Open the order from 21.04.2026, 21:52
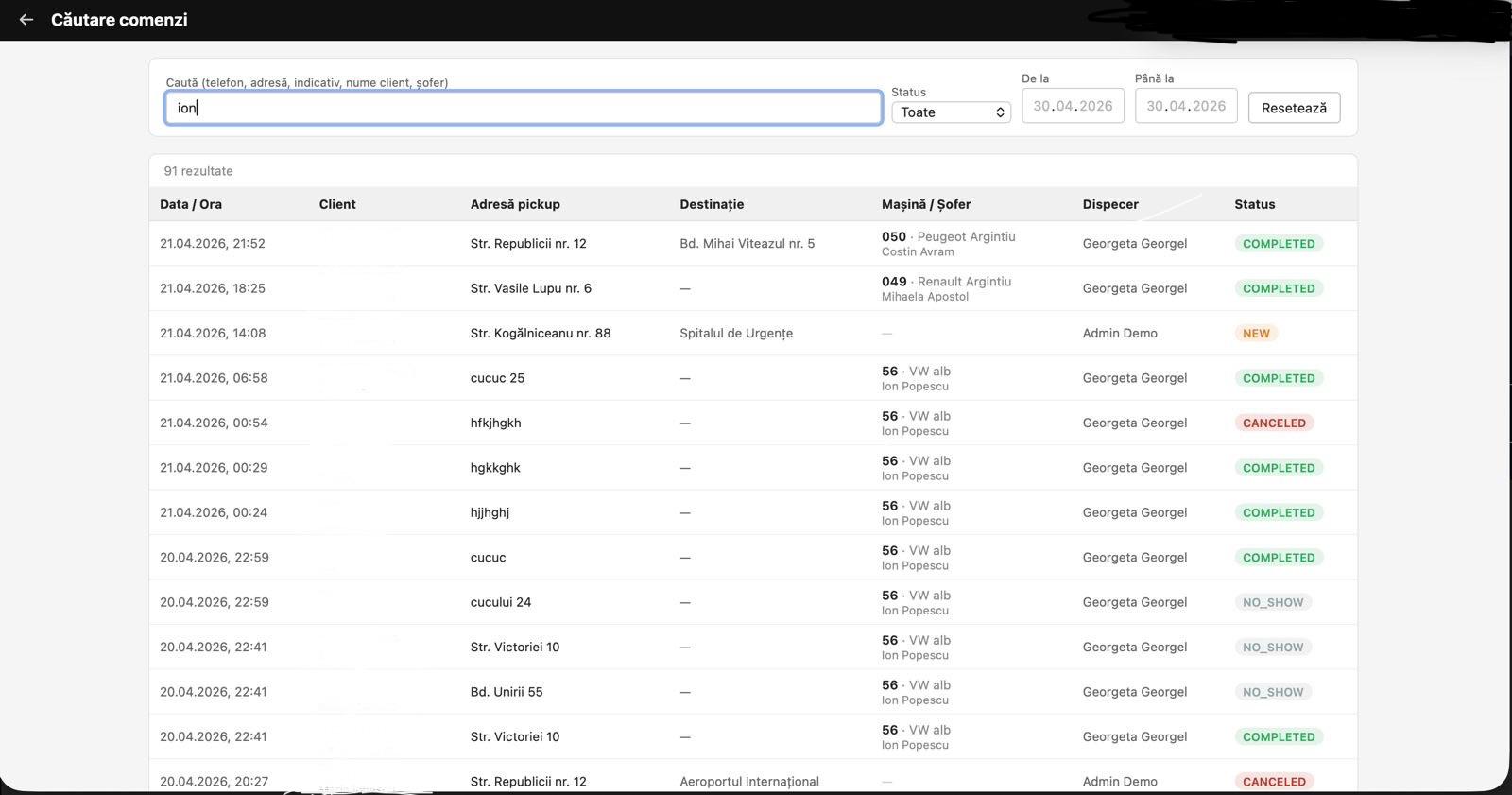Screen dimensions: 1512x795 point(213,244)
